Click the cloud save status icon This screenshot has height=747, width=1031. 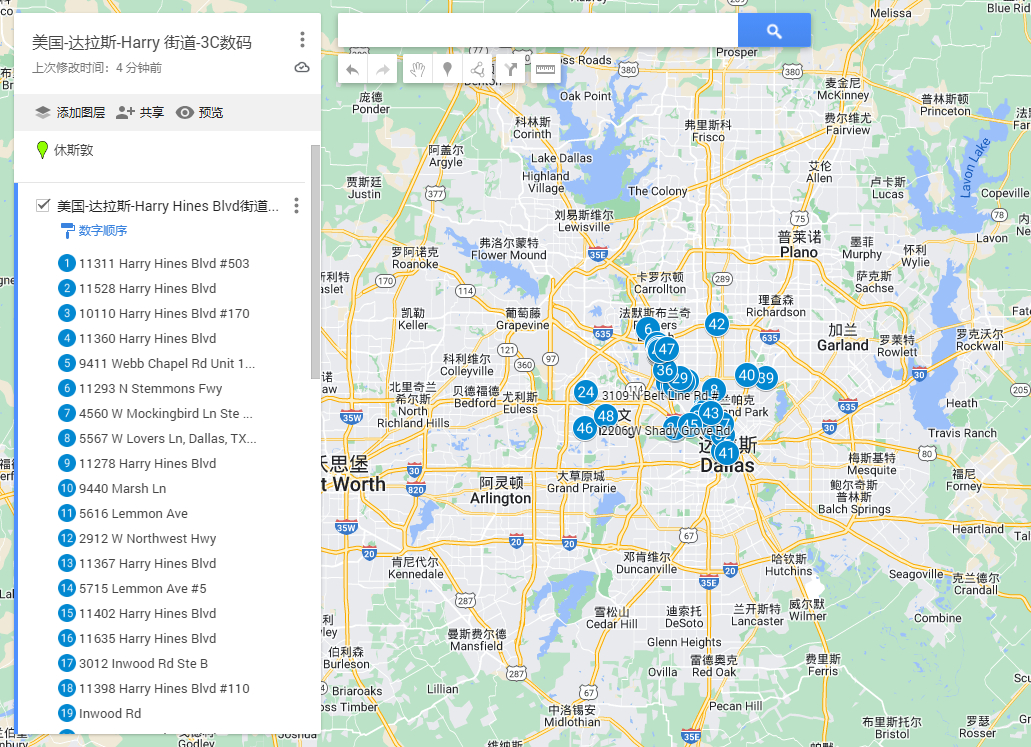(302, 68)
